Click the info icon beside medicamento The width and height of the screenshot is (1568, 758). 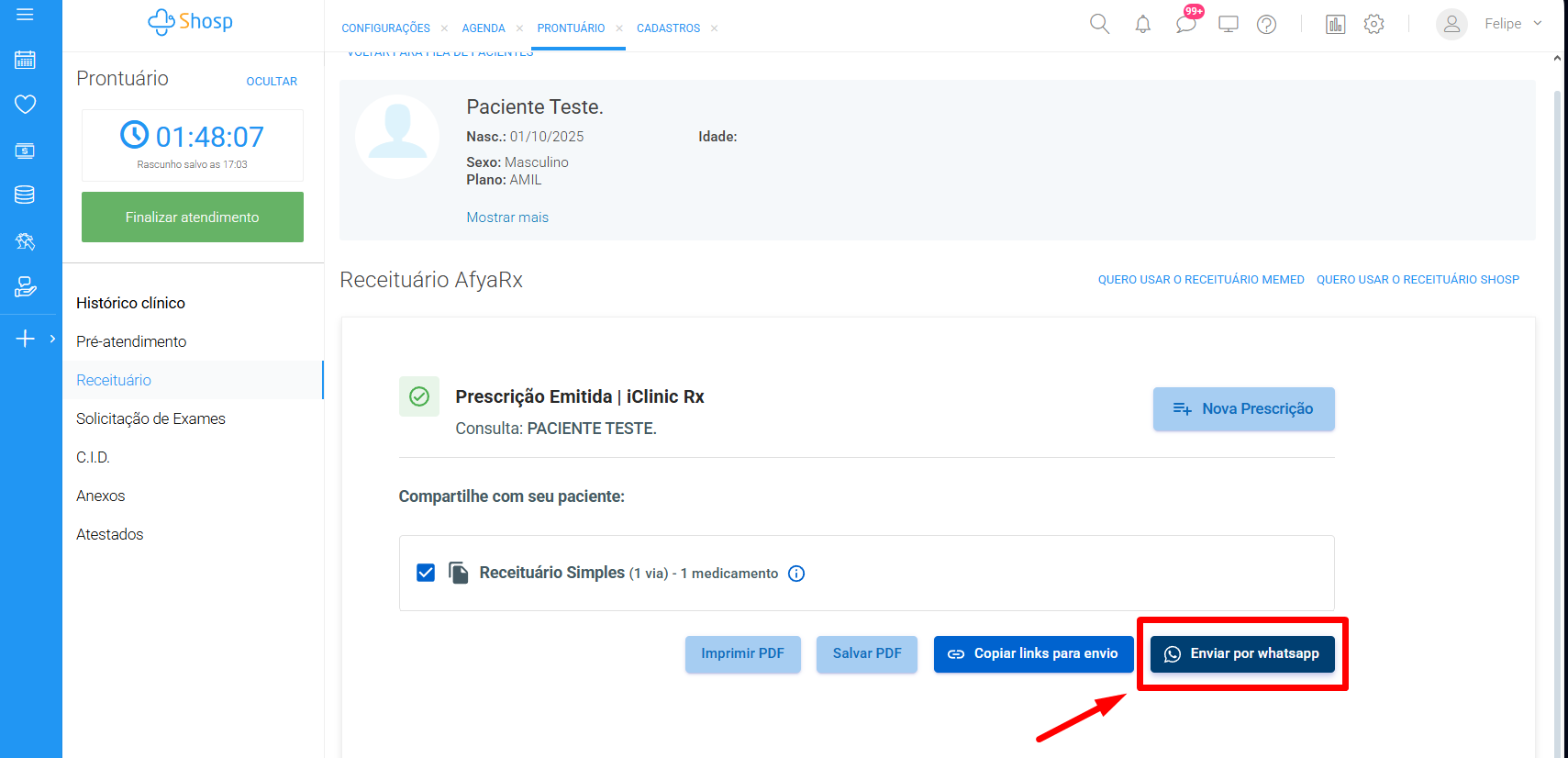[796, 574]
